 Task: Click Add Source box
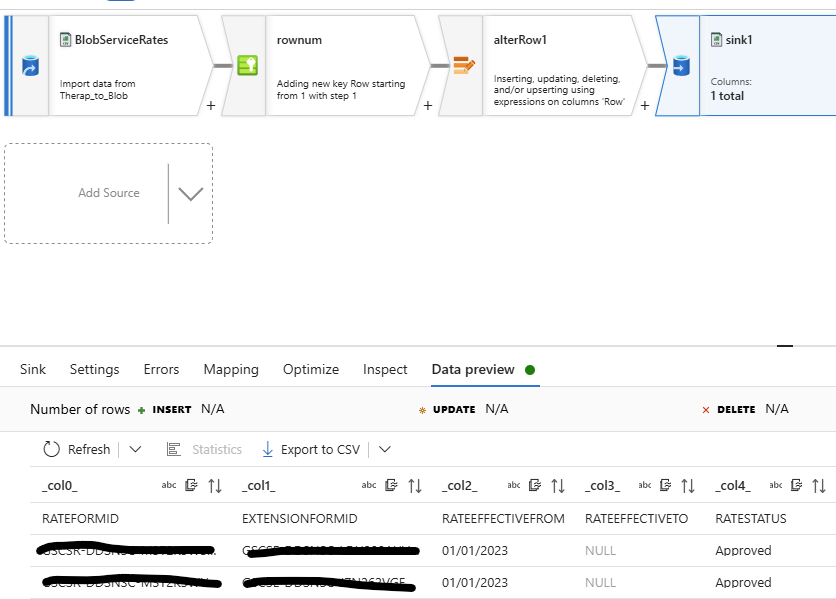click(108, 193)
